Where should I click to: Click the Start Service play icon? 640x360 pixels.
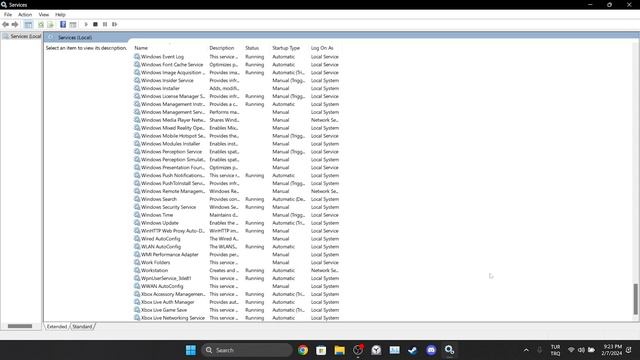(86, 24)
